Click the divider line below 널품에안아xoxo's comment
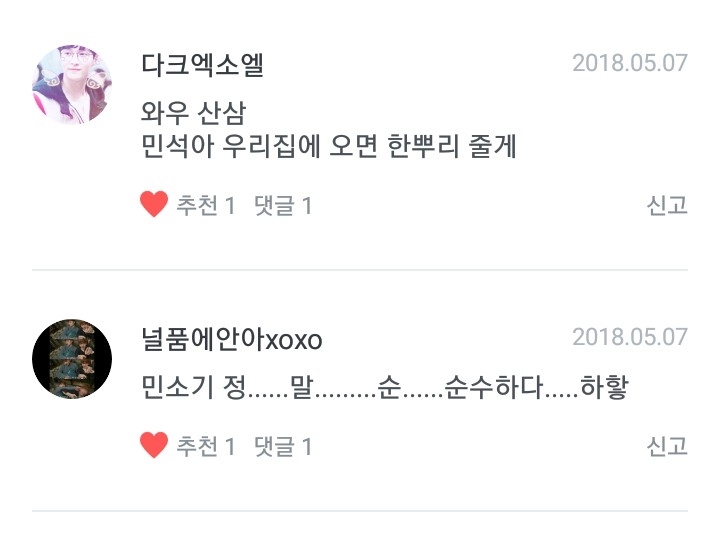 pos(360,511)
